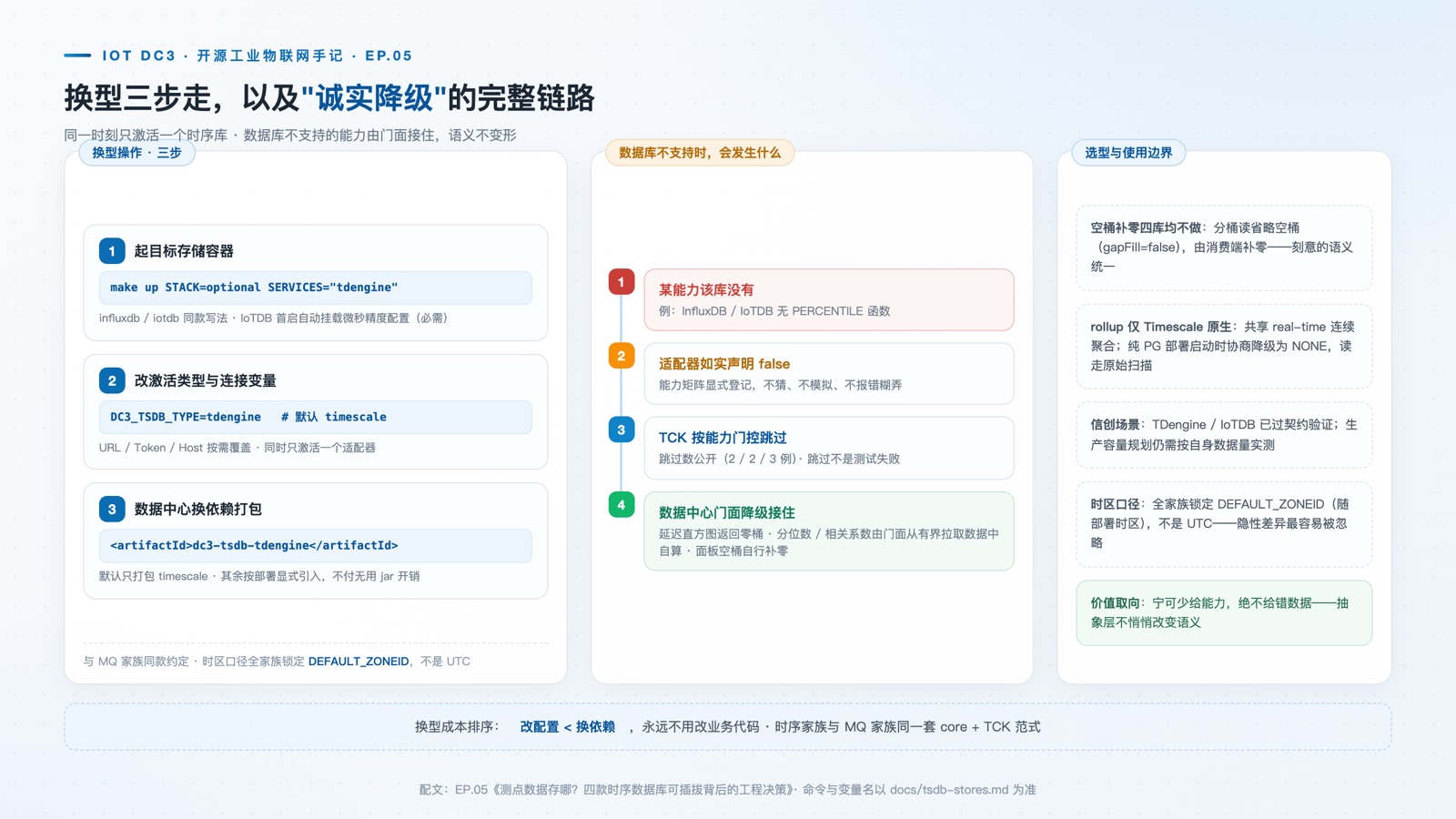
Task: Click the 时区口径 DEFAULT_ZONEID note card
Action: (x=1224, y=523)
